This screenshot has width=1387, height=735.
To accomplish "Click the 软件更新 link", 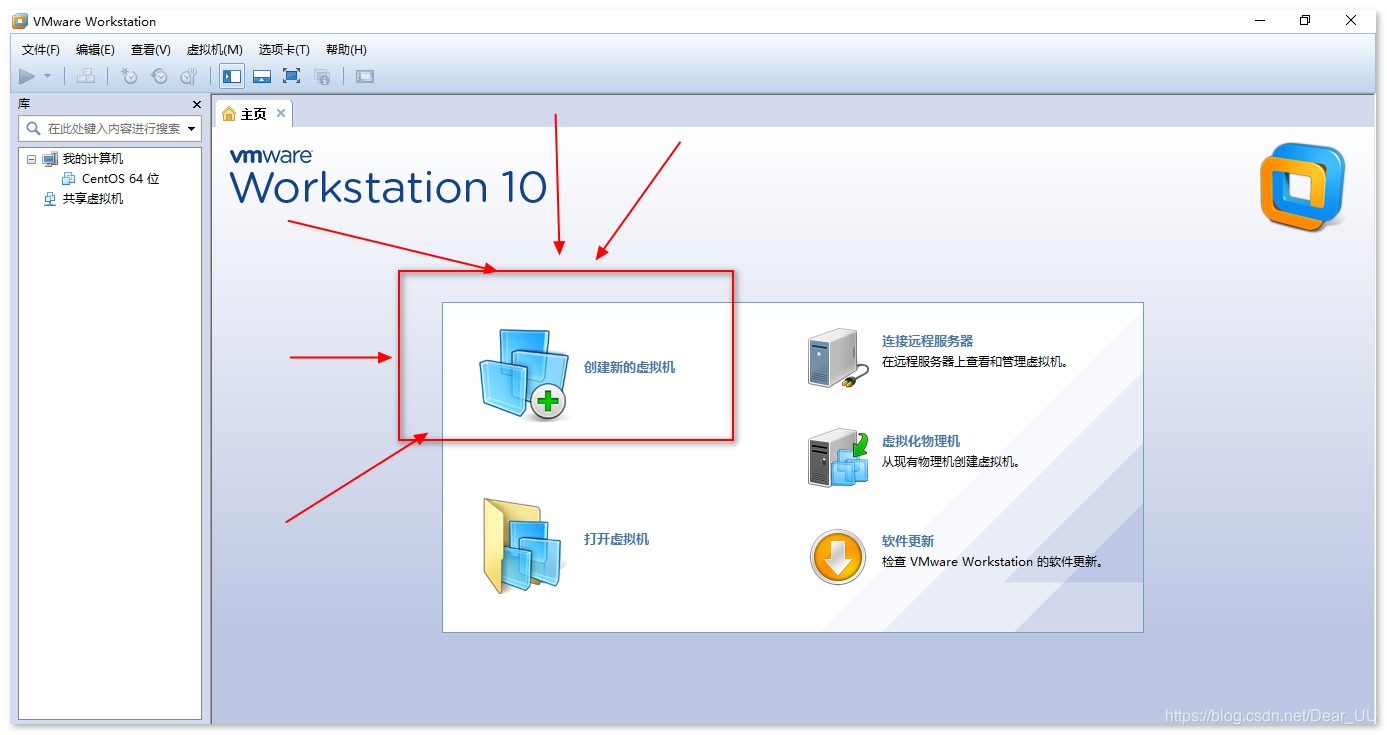I will (x=908, y=541).
